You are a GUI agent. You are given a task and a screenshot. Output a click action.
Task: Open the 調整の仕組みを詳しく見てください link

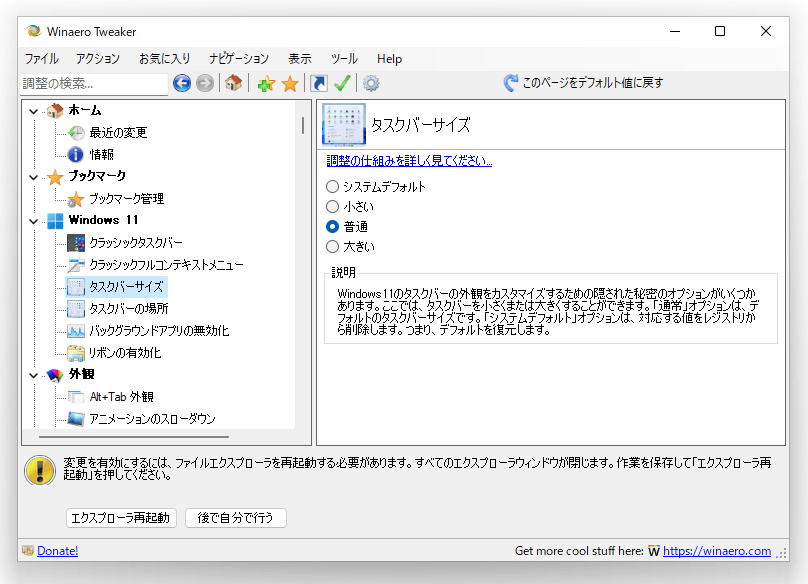[409, 161]
